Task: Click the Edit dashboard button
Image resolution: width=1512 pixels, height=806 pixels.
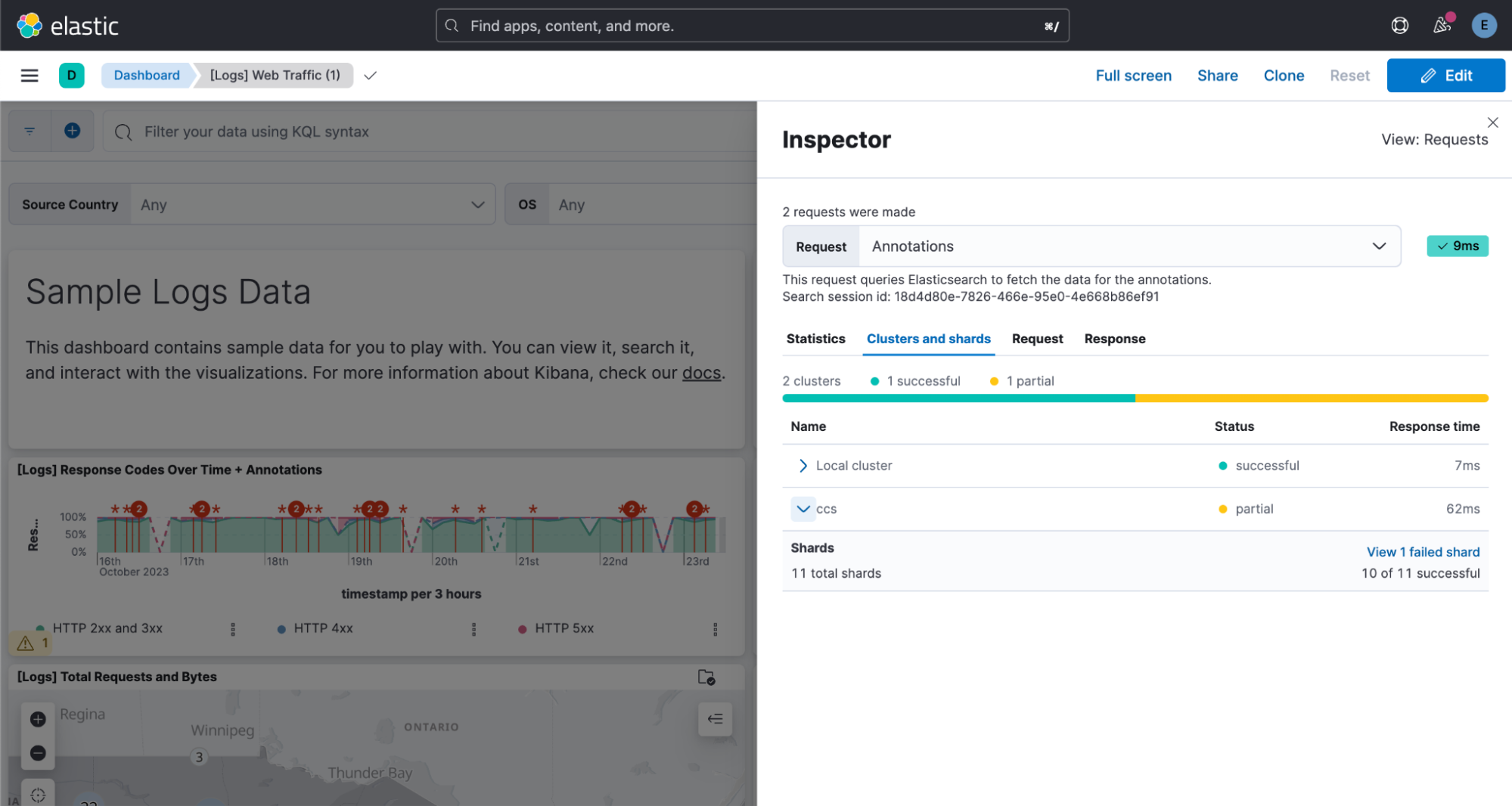Action: pos(1445,76)
